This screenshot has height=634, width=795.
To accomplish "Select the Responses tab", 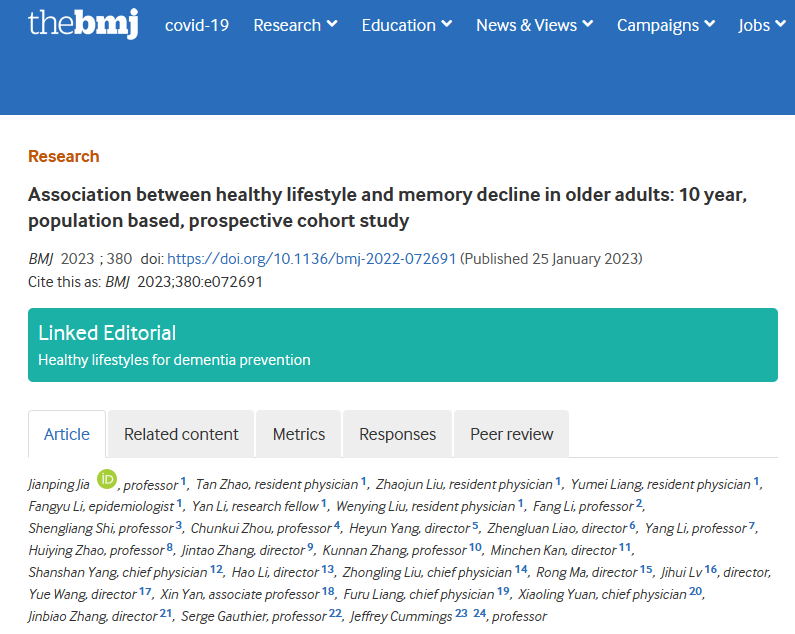I will click(x=397, y=434).
